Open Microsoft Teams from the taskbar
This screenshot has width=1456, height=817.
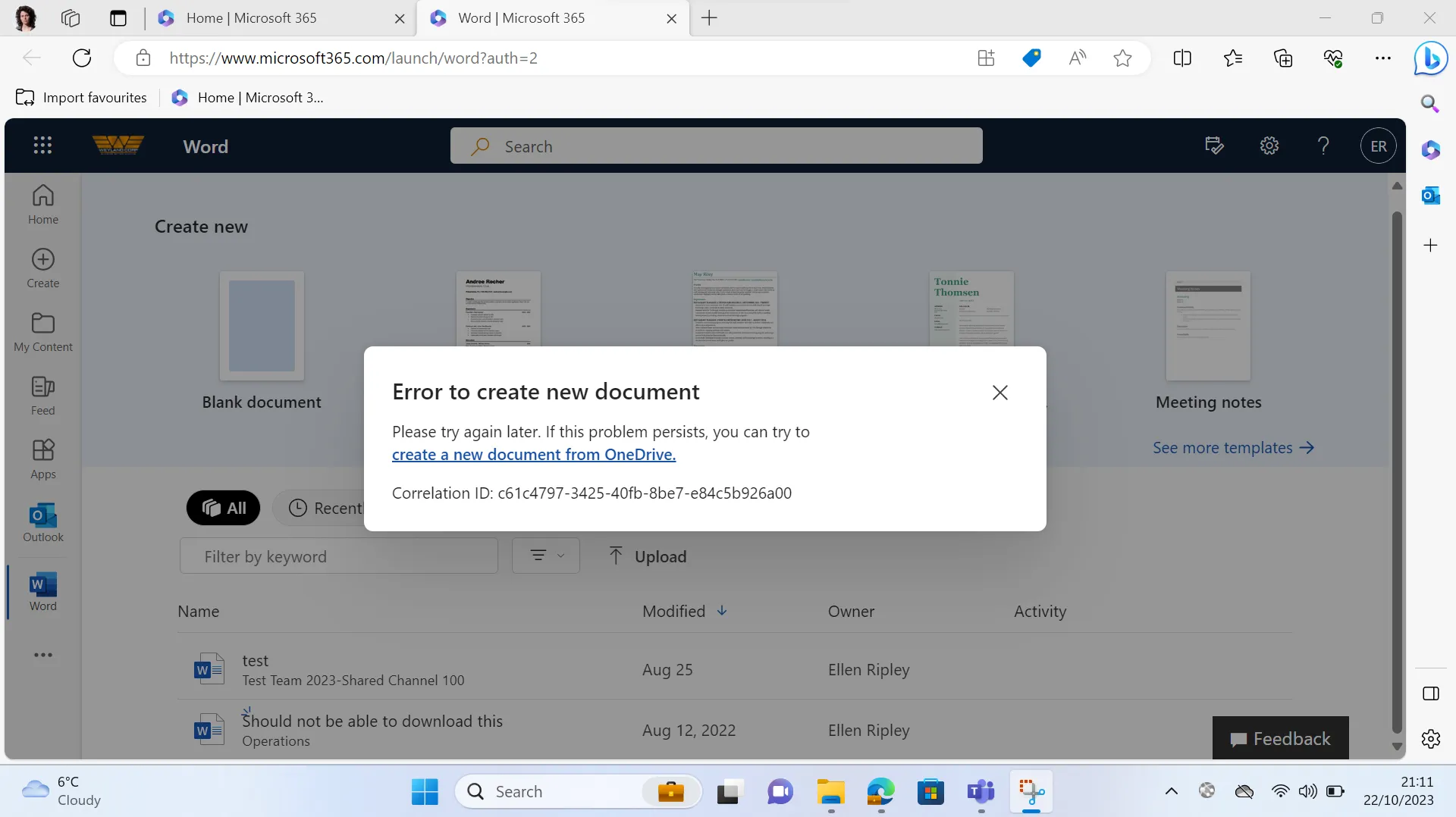coord(981,792)
